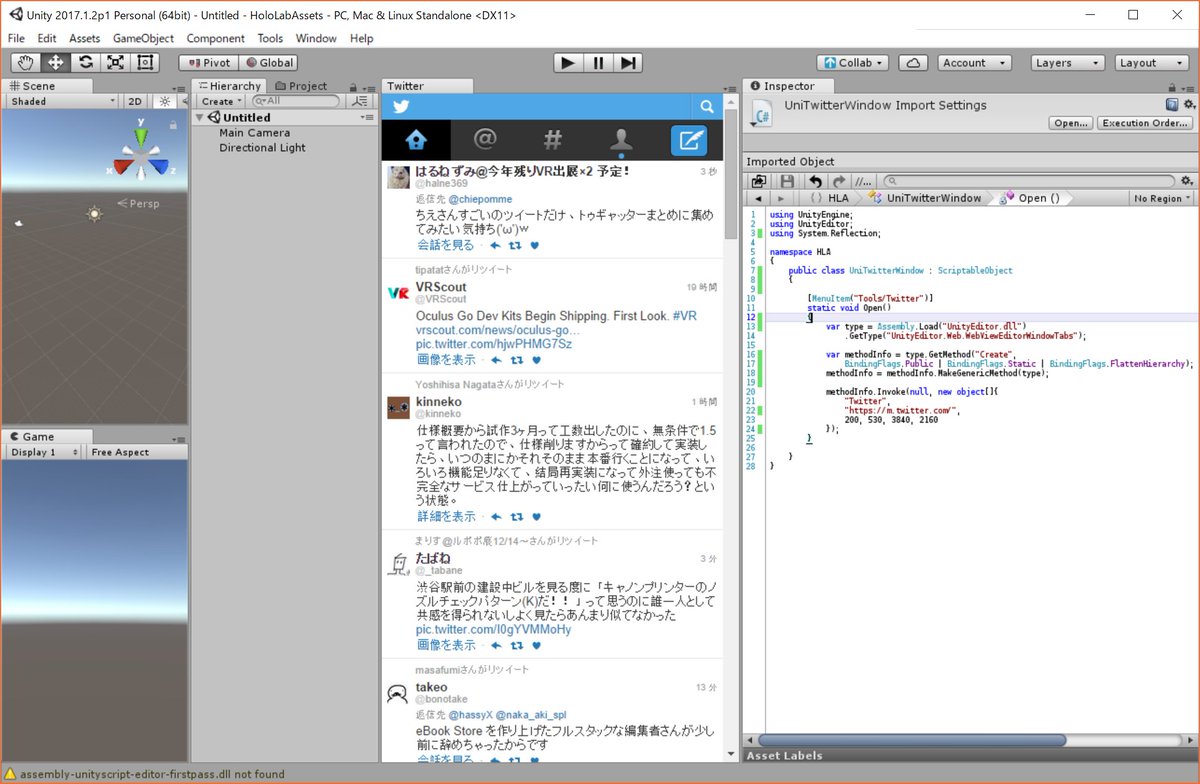Open the Inspector help book icon
Image resolution: width=1200 pixels, height=784 pixels.
coord(1172,104)
